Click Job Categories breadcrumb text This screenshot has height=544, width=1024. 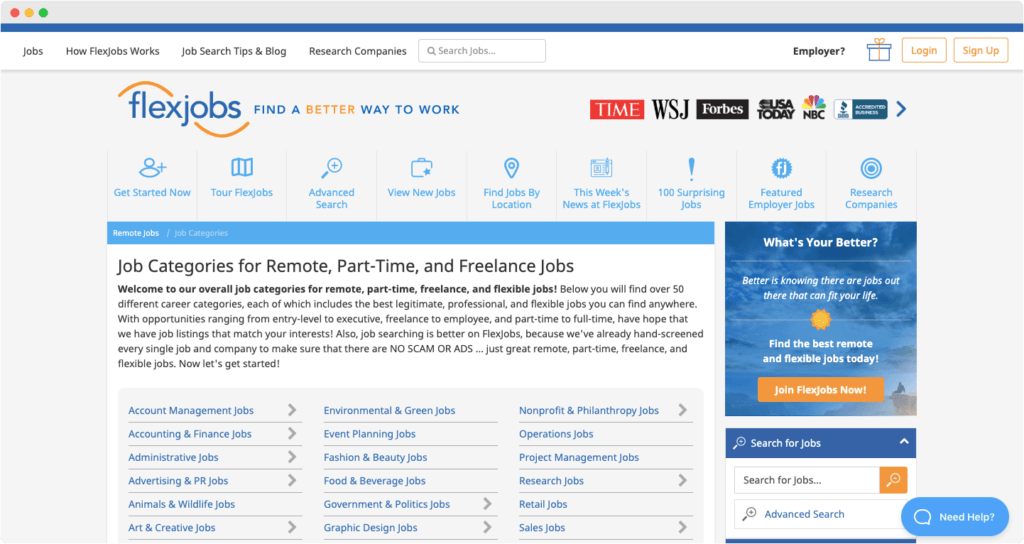[x=201, y=233]
